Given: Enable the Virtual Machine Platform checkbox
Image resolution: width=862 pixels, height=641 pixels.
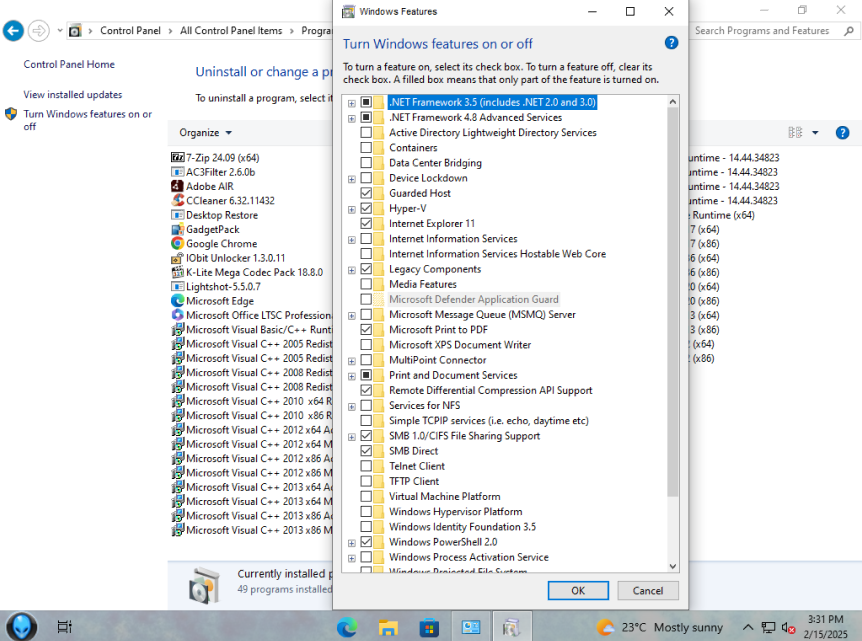Looking at the screenshot, I should pyautogui.click(x=366, y=496).
